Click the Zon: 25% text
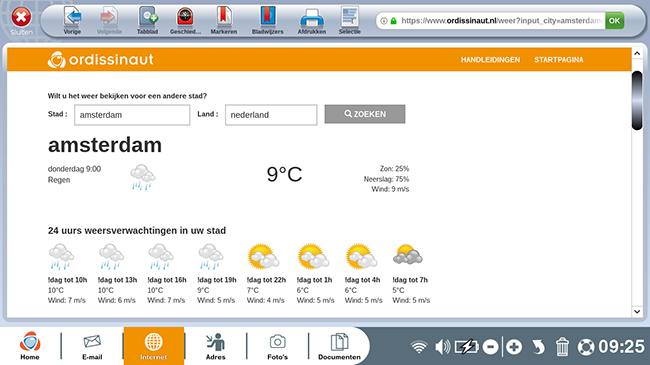 point(394,168)
